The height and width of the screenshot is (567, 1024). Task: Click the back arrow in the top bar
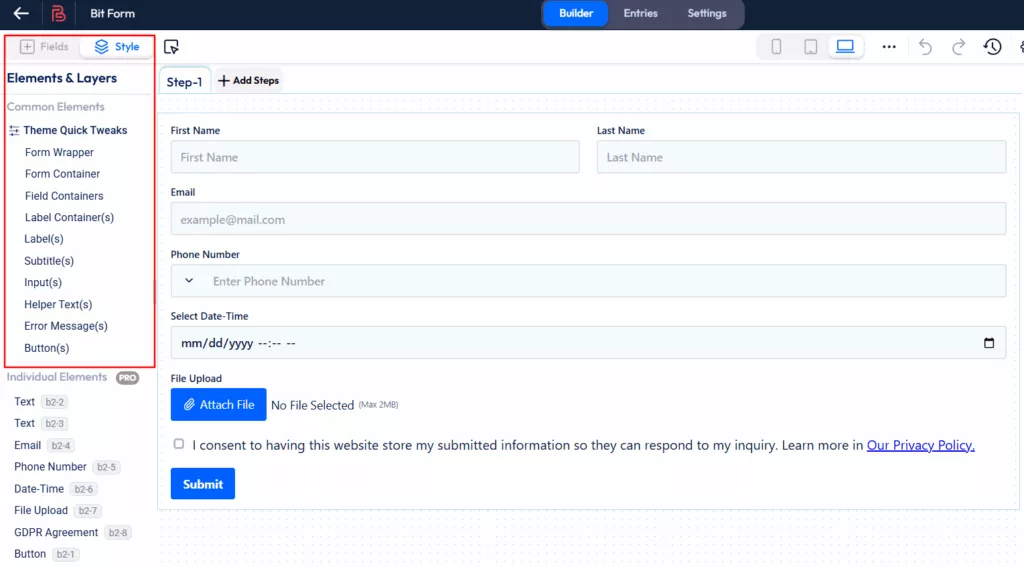pos(21,14)
